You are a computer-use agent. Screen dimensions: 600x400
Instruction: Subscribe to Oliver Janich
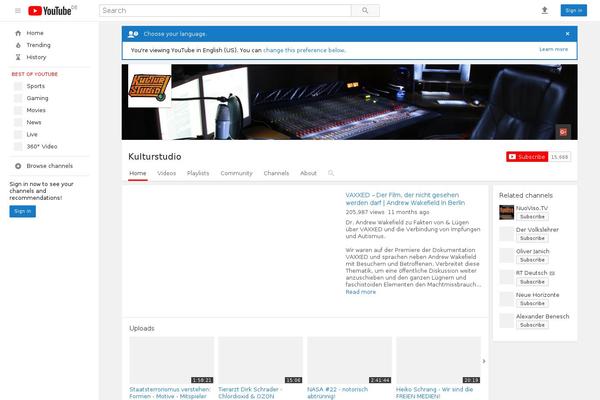click(532, 260)
